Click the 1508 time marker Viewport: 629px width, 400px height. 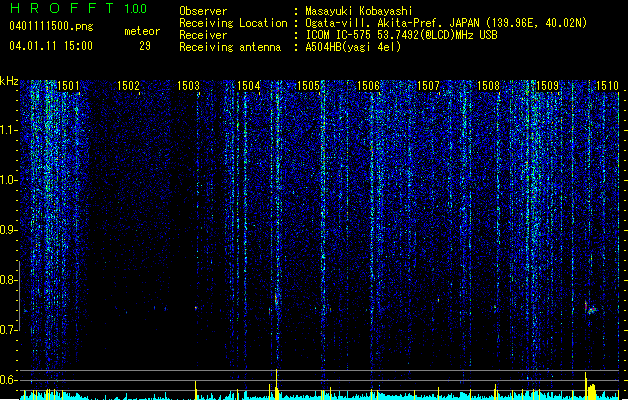pos(488,85)
